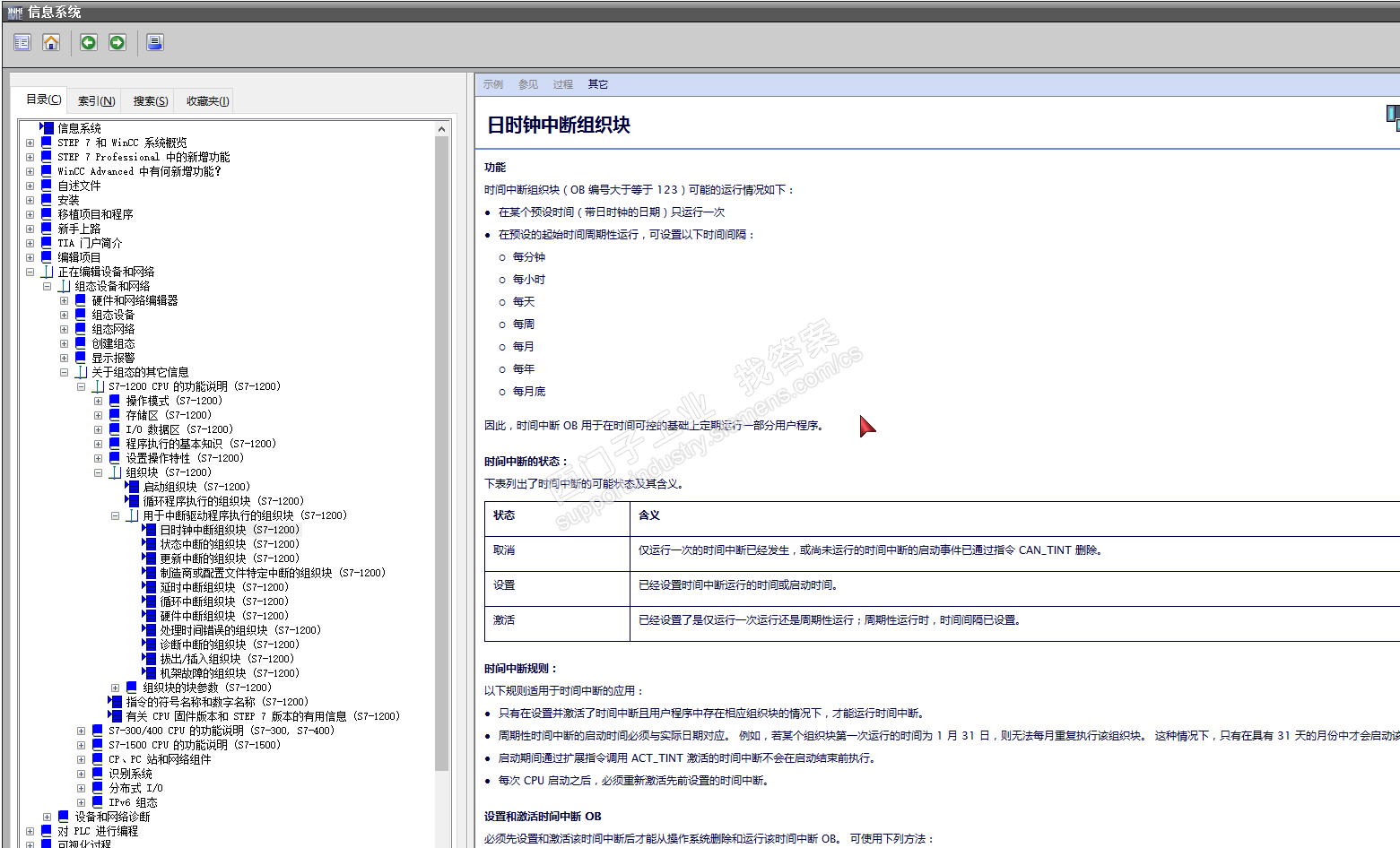Click the page icon beside 启动组织块
This screenshot has width=1400, height=848.
tap(132, 487)
